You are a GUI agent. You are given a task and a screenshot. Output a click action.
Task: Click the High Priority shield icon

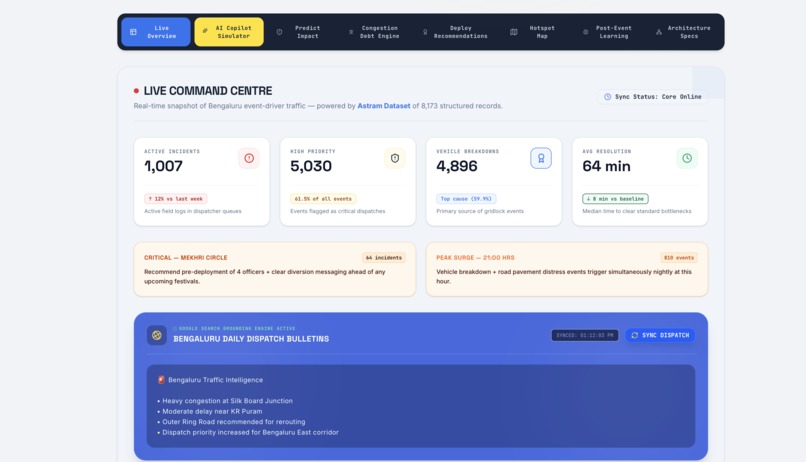[395, 158]
